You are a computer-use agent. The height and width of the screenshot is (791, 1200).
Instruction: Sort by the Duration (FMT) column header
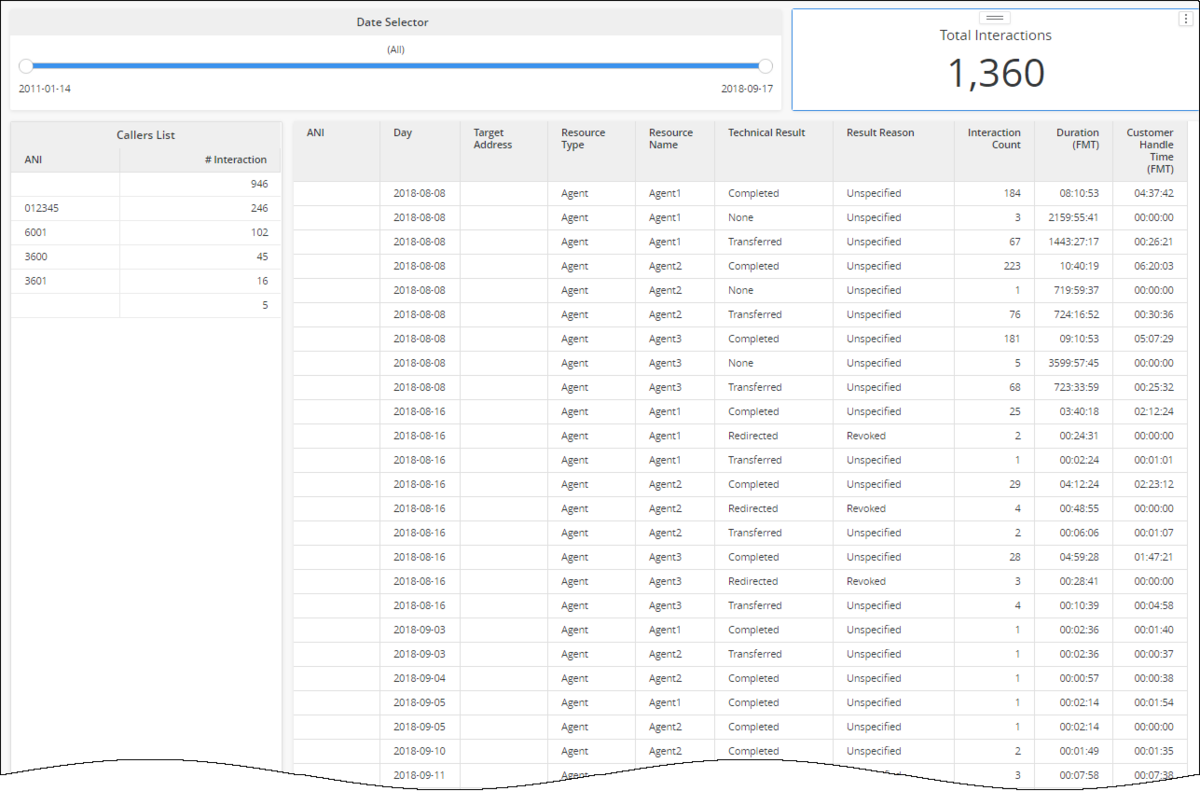(x=1077, y=139)
